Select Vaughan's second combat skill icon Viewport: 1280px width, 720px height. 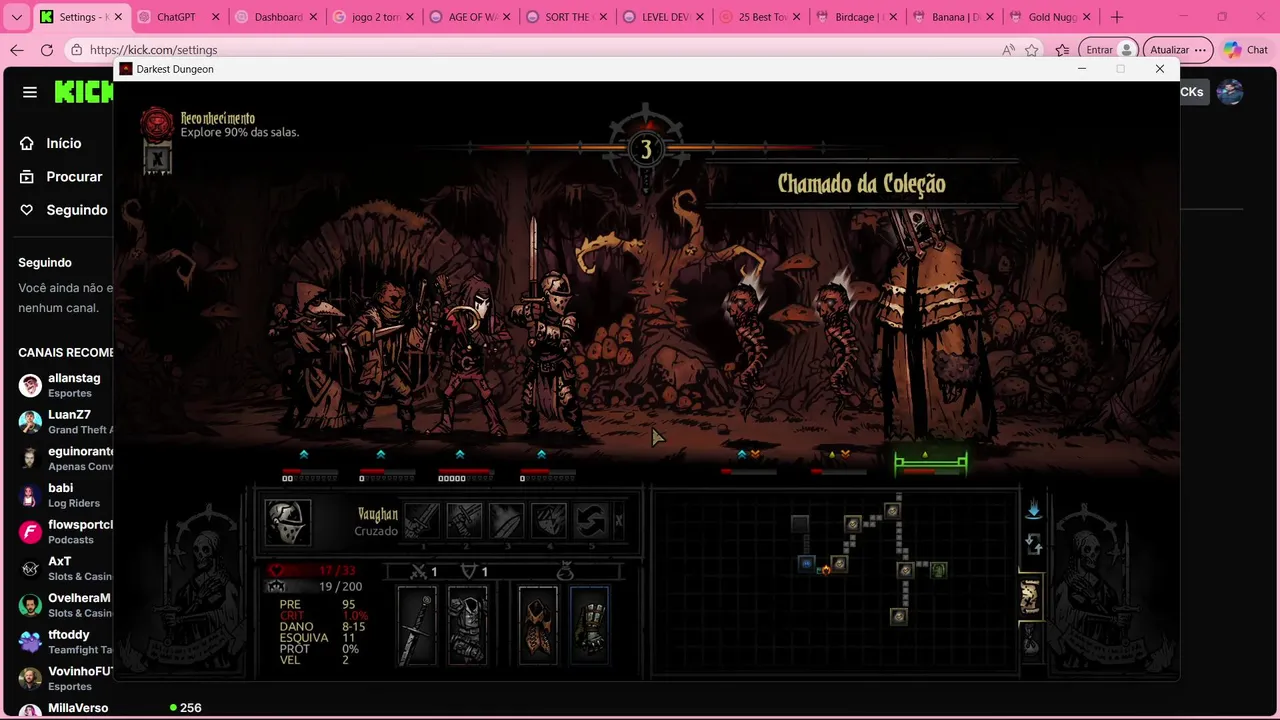[x=464, y=522]
